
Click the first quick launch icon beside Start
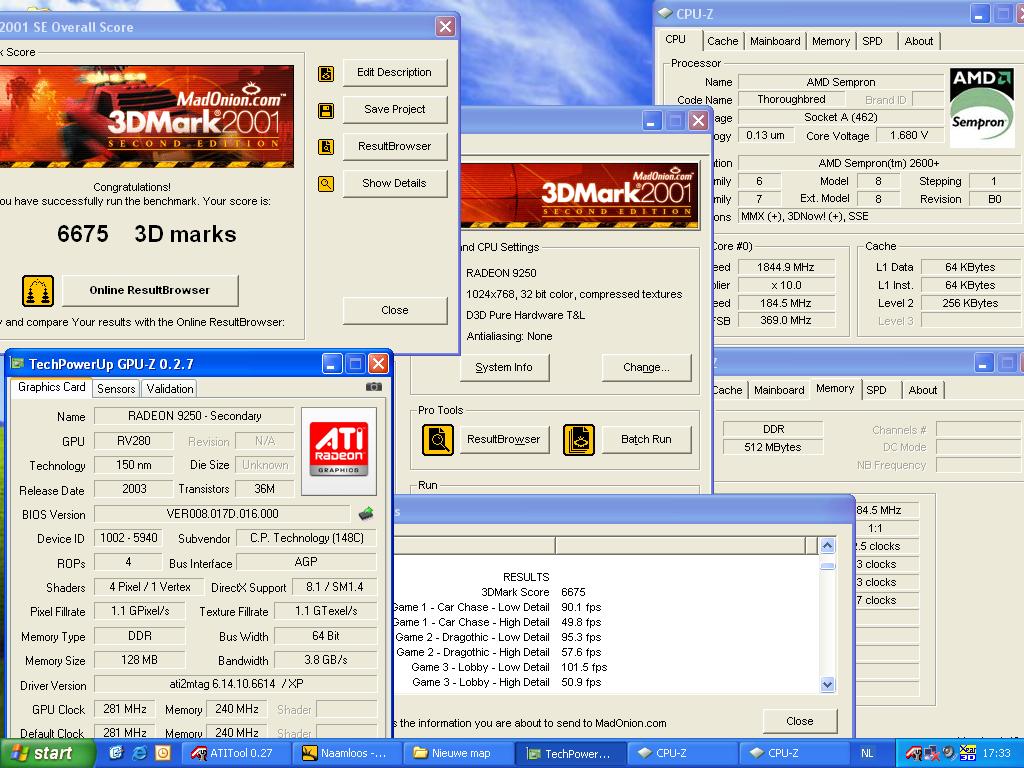click(116, 753)
